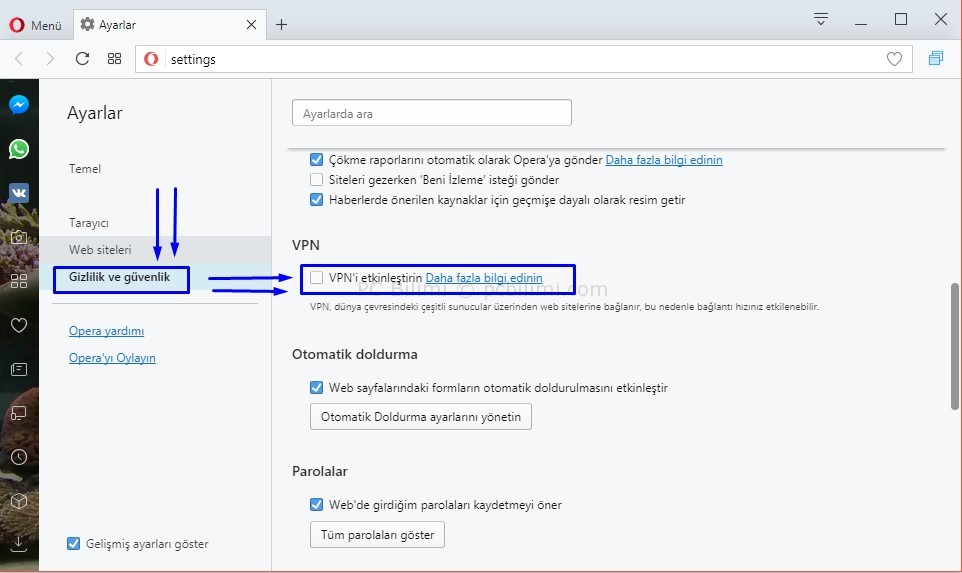The width and height of the screenshot is (962, 573).
Task: Toggle parolaları kaydetmeyi öner checkbox
Action: [317, 504]
